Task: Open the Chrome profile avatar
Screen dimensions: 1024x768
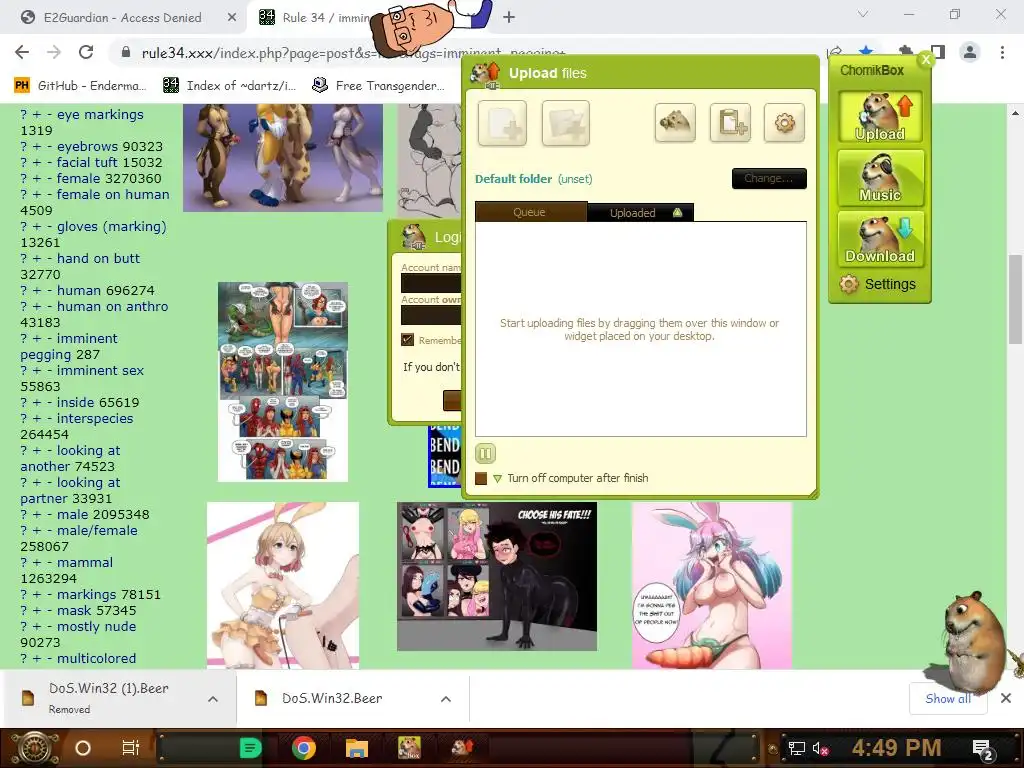Action: coord(970,52)
